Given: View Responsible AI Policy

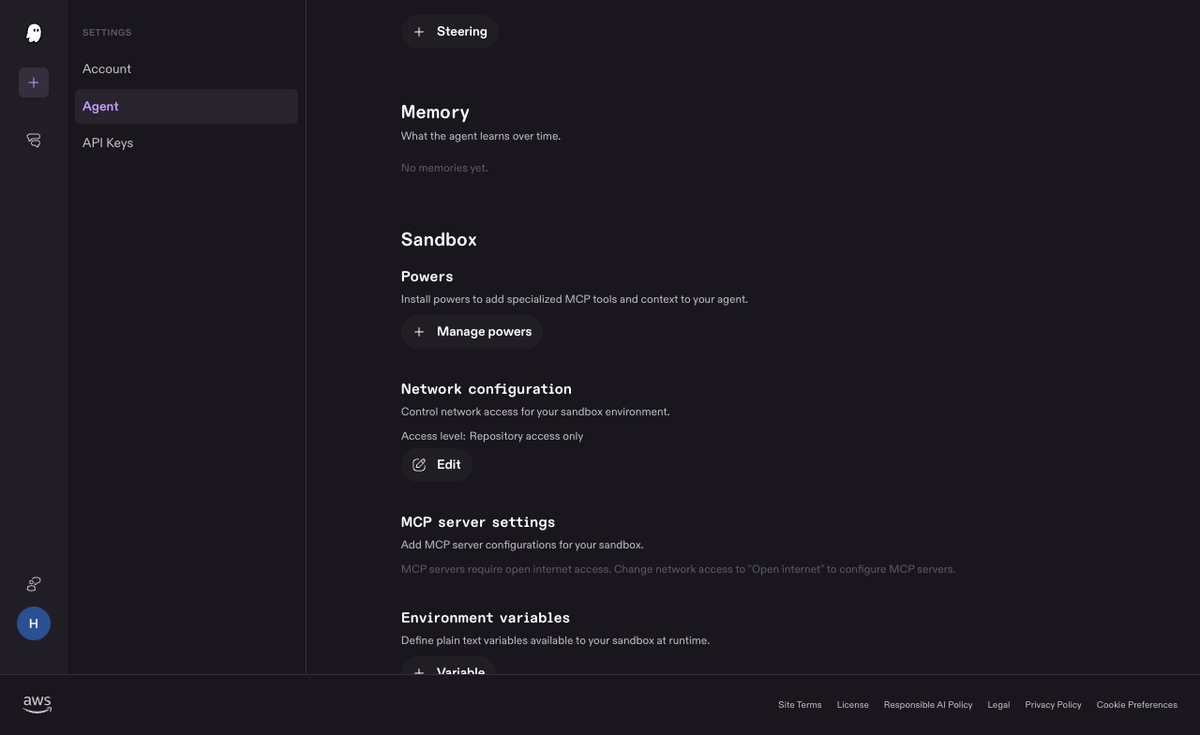Looking at the screenshot, I should coord(928,705).
